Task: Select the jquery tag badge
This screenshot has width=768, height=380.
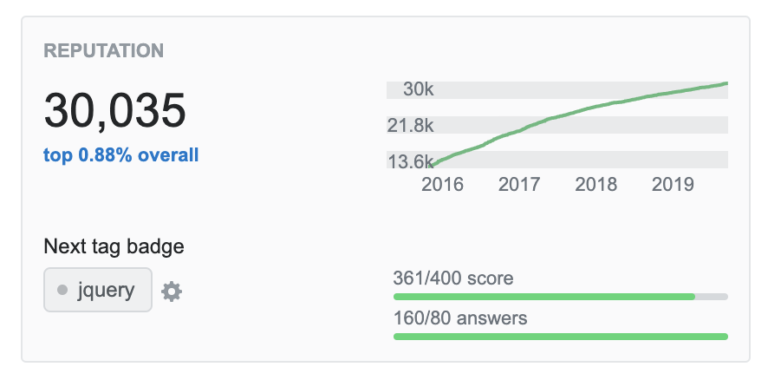Action: 98,290
